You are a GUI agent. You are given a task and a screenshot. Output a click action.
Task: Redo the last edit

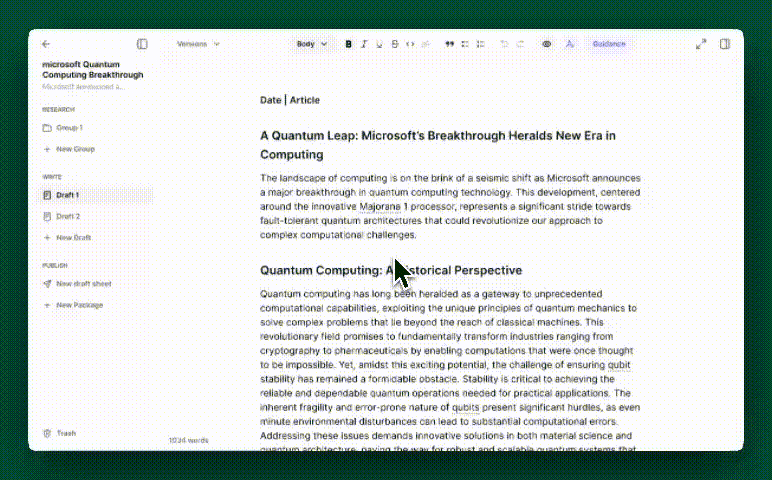pyautogui.click(x=520, y=44)
